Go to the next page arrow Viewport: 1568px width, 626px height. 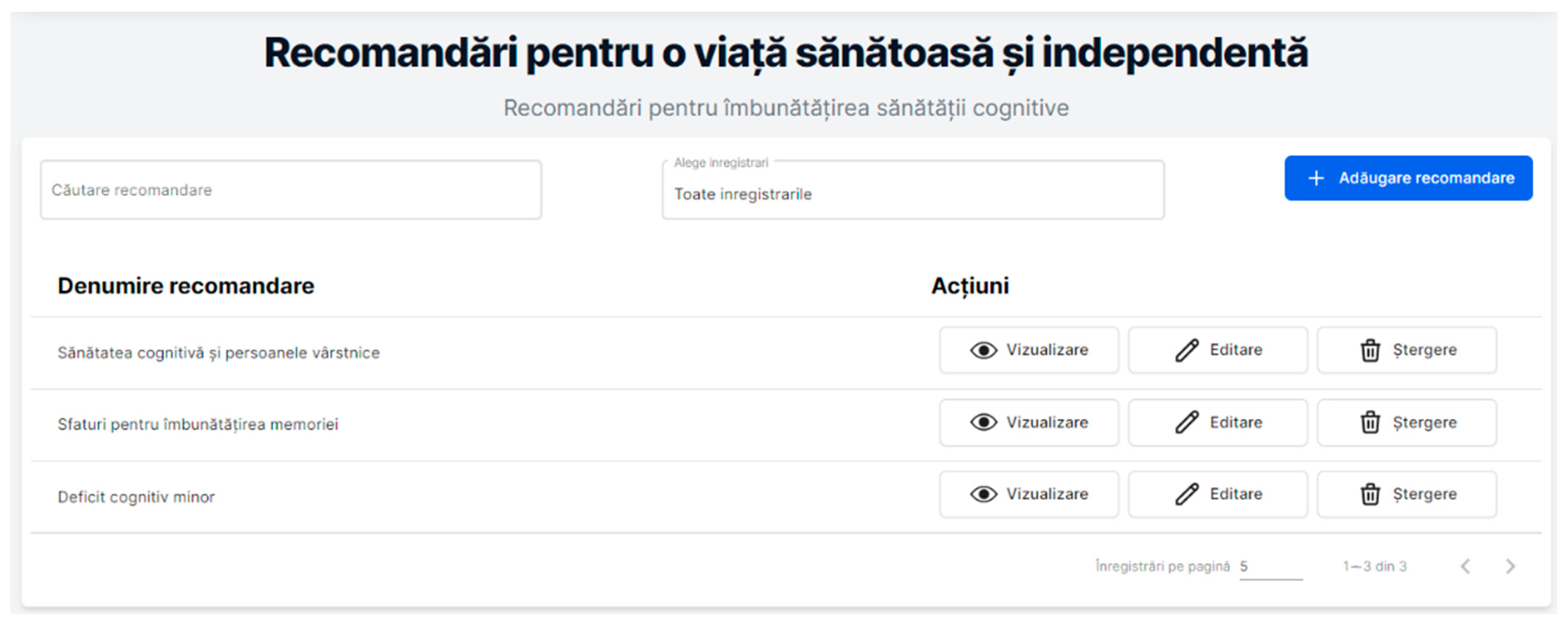pos(1510,566)
